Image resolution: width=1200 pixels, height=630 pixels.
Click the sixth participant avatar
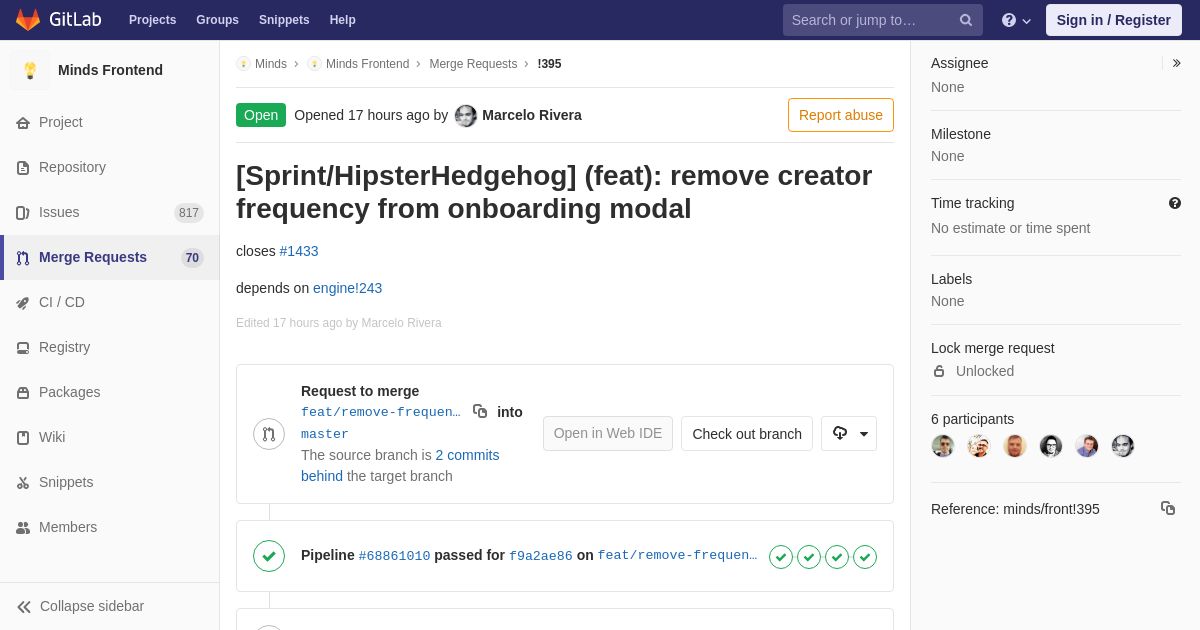pyautogui.click(x=1123, y=446)
